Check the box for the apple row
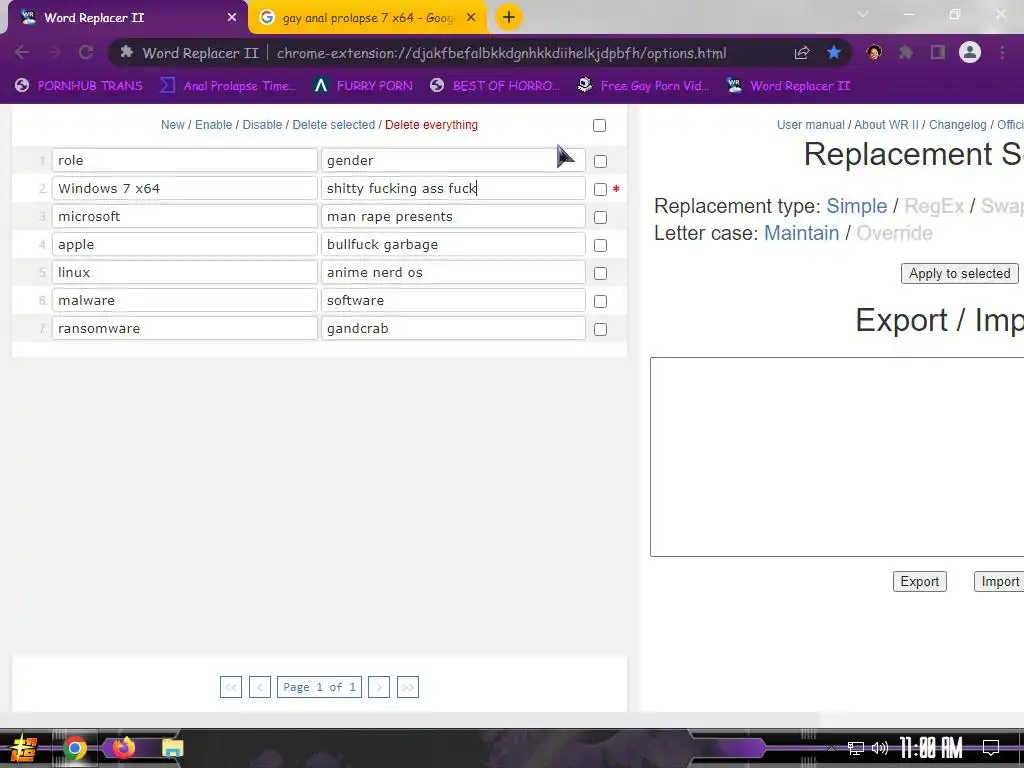The image size is (1024, 768). [601, 246]
